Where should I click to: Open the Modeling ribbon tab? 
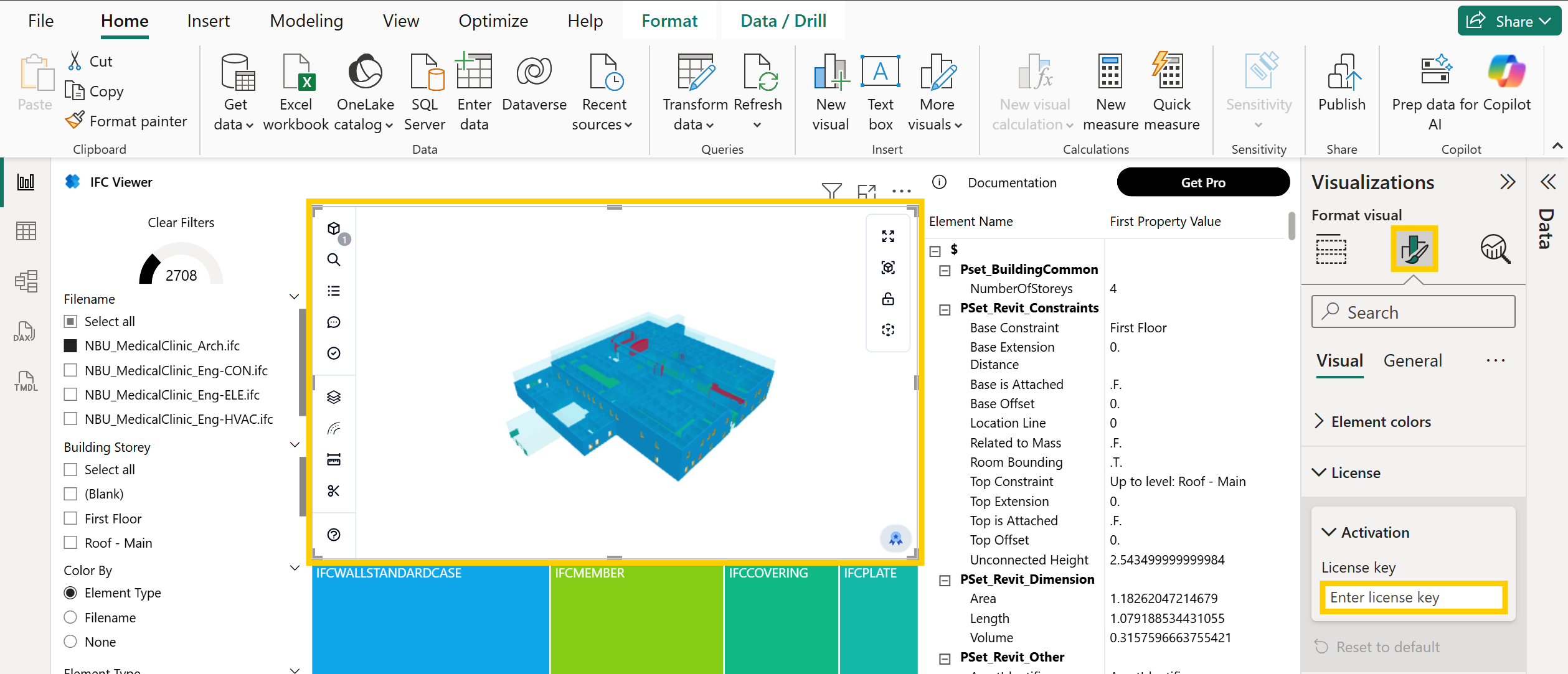(x=306, y=21)
